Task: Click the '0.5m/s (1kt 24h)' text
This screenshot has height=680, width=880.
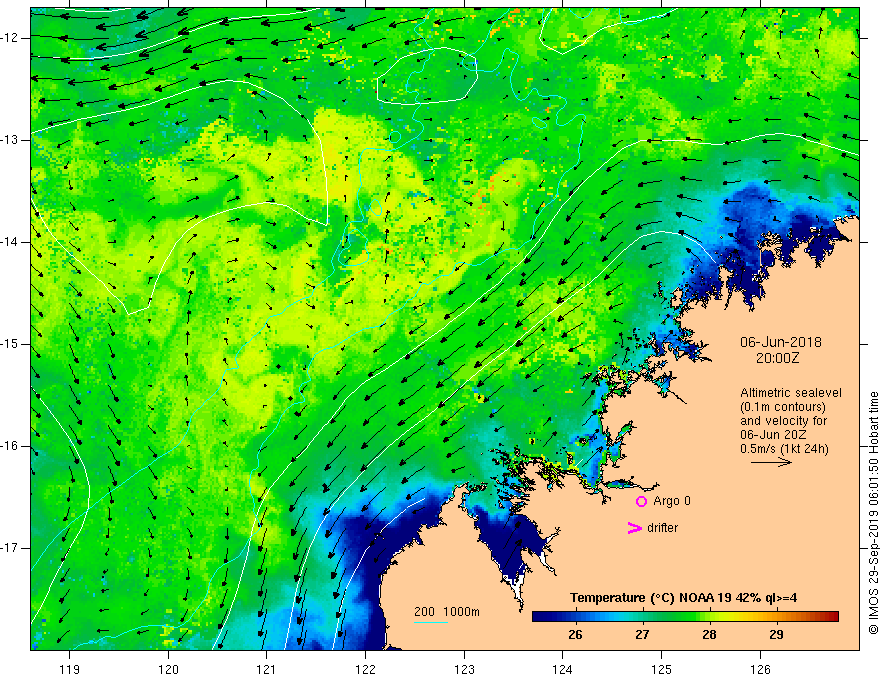Action: pos(784,449)
